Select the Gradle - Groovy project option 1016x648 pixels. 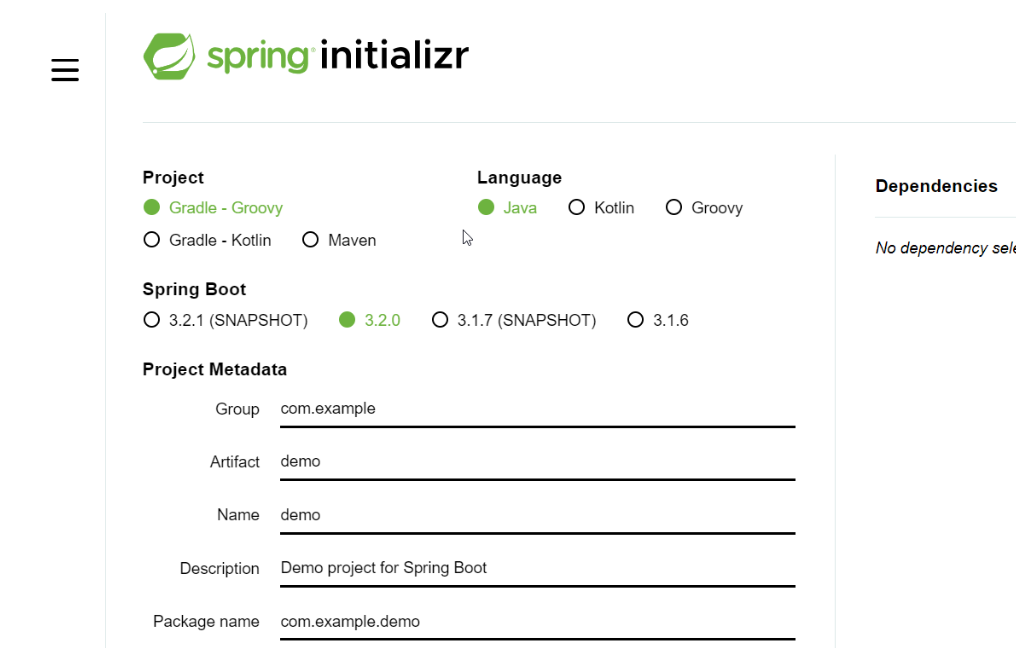[x=213, y=207]
